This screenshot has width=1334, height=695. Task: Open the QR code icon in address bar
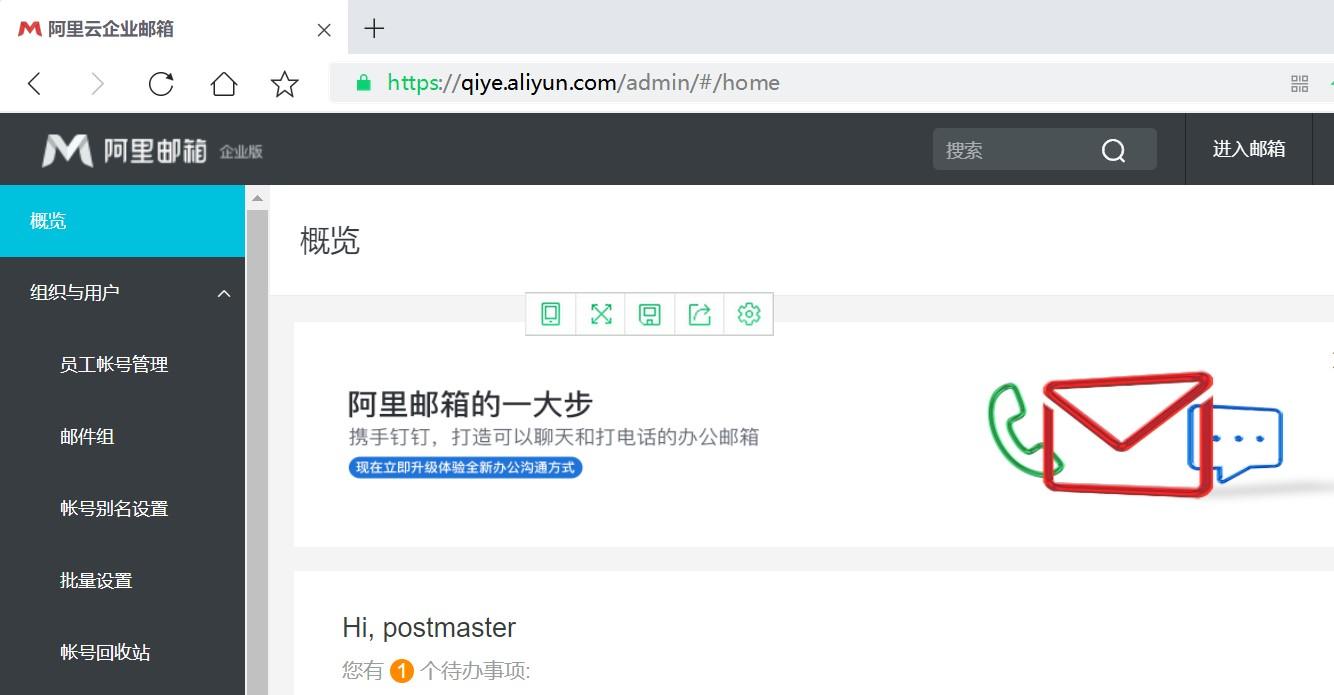coord(1299,84)
